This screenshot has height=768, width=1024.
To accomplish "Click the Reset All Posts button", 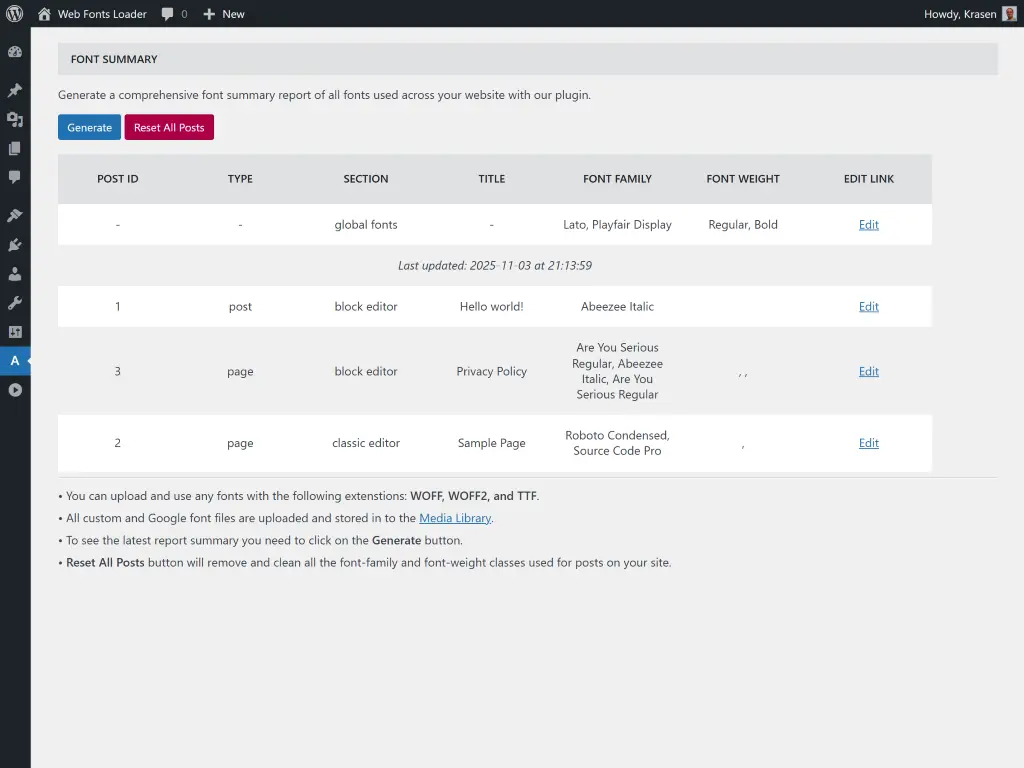I will [x=169, y=127].
